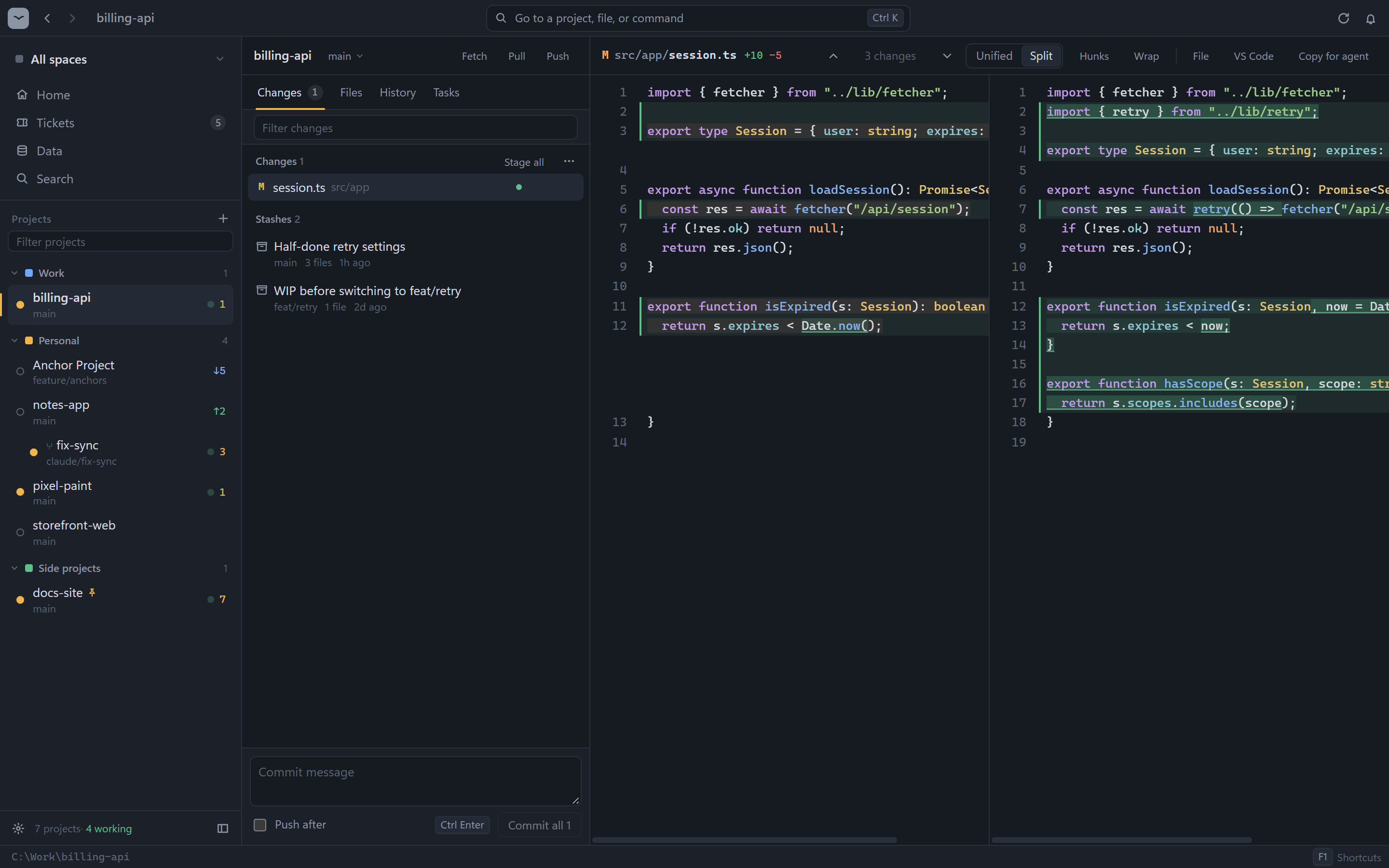This screenshot has width=1389, height=868.
Task: Focus the Filter changes input
Action: (x=416, y=127)
